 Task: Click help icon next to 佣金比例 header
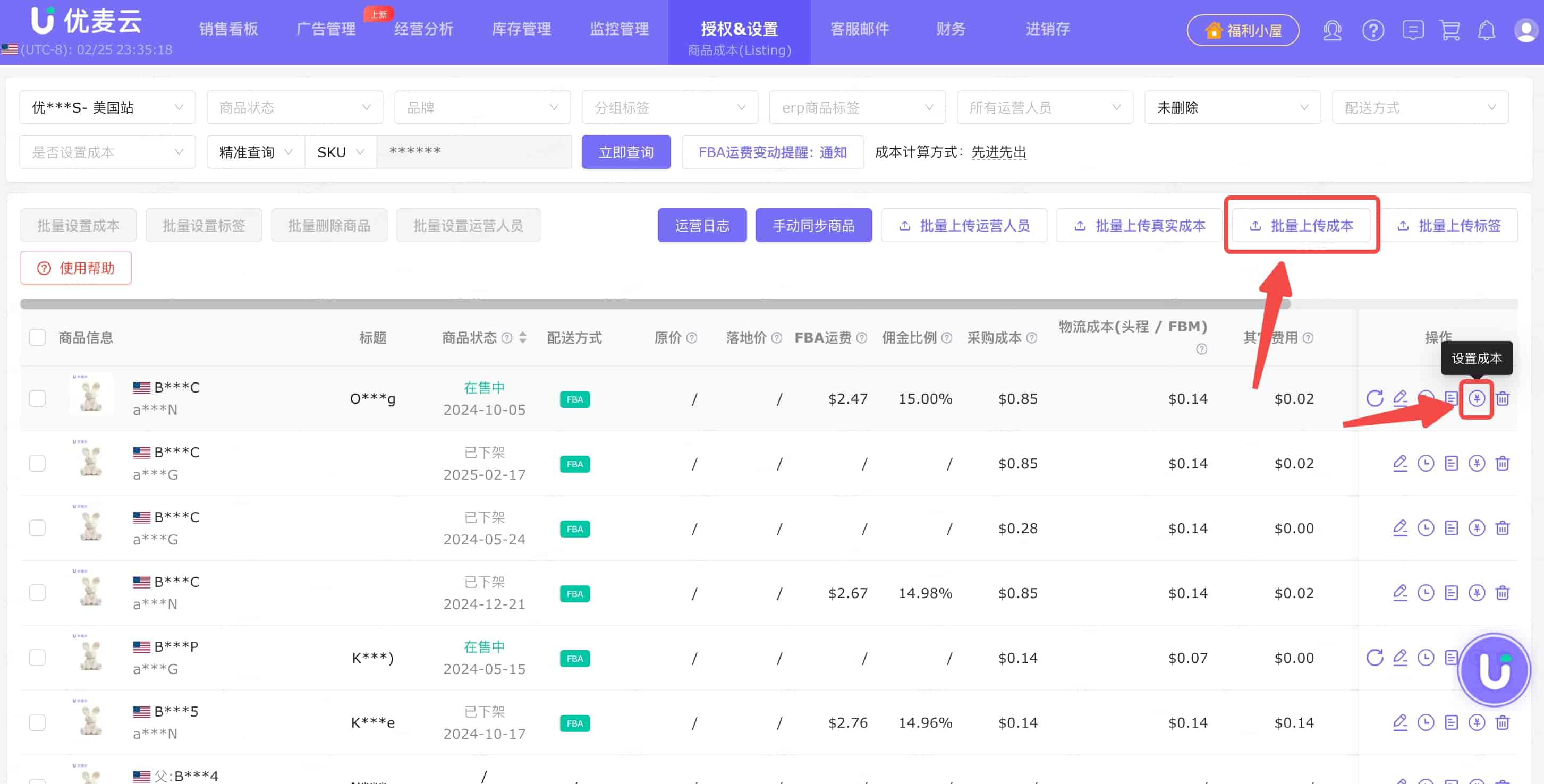[946, 337]
